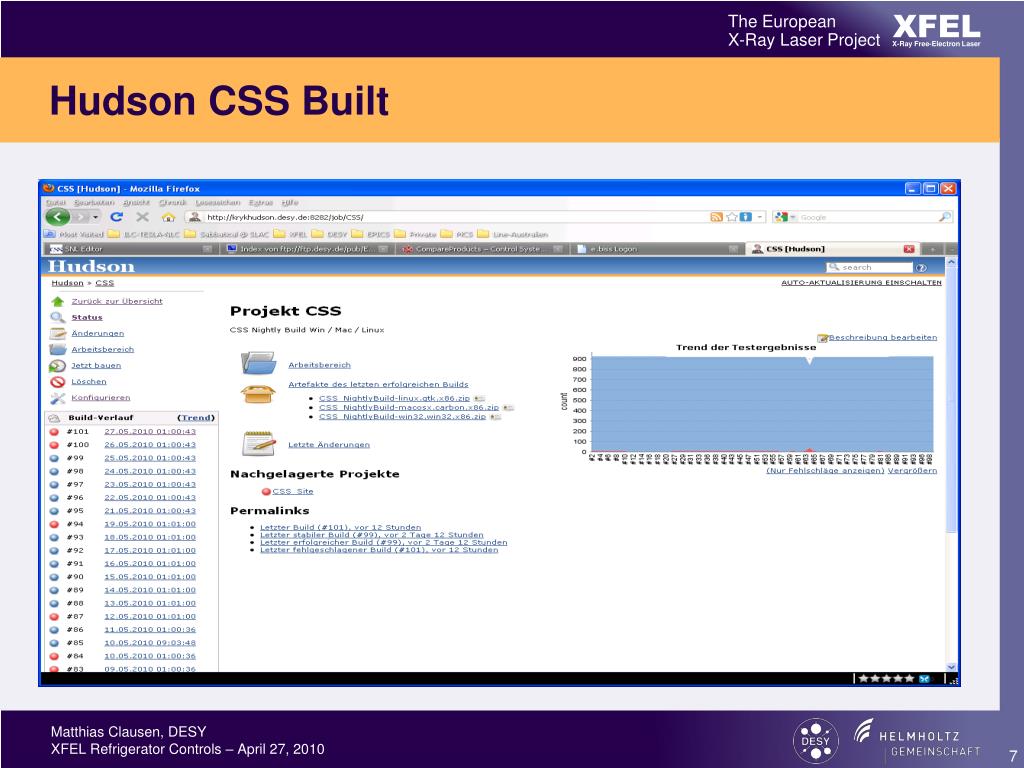Switch to the Index von ftp.desy.de tab
Viewport: 1024px width, 768px height.
tap(307, 249)
